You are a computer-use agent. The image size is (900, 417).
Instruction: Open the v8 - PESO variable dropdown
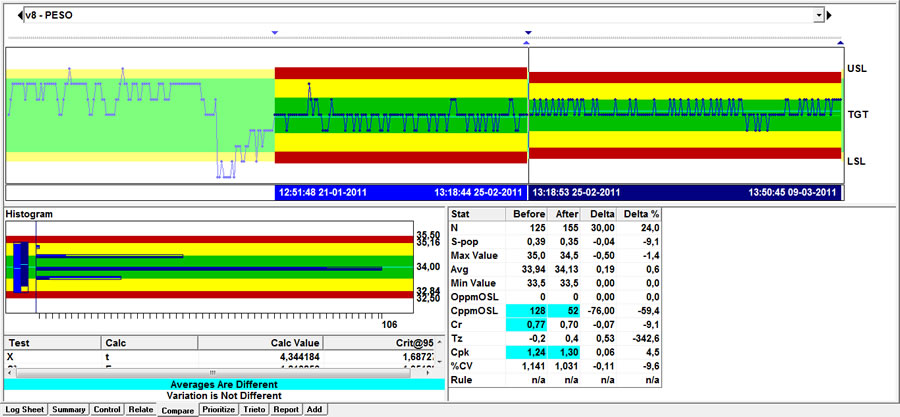click(x=819, y=15)
